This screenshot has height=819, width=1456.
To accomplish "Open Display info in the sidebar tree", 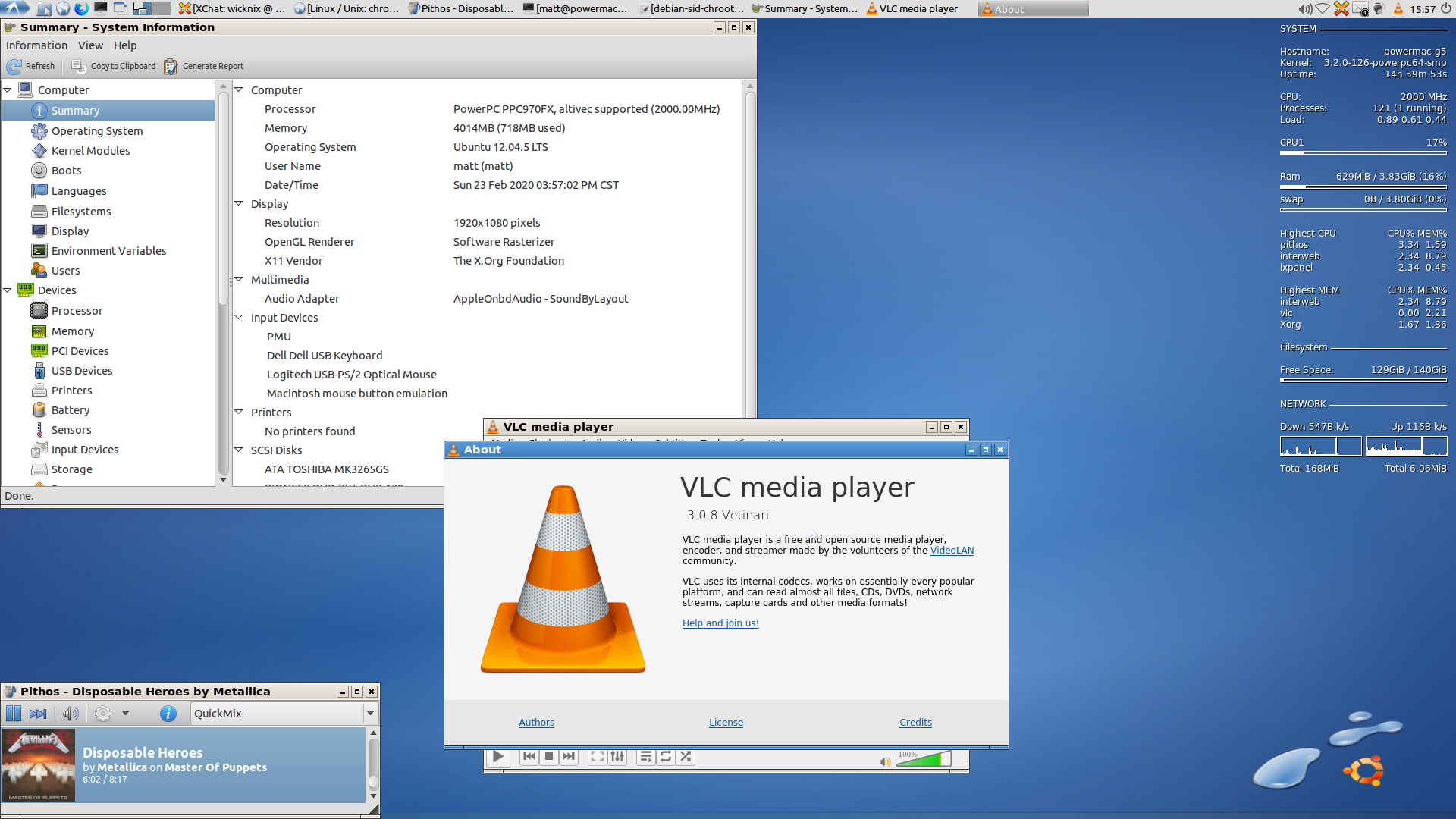I will (70, 231).
